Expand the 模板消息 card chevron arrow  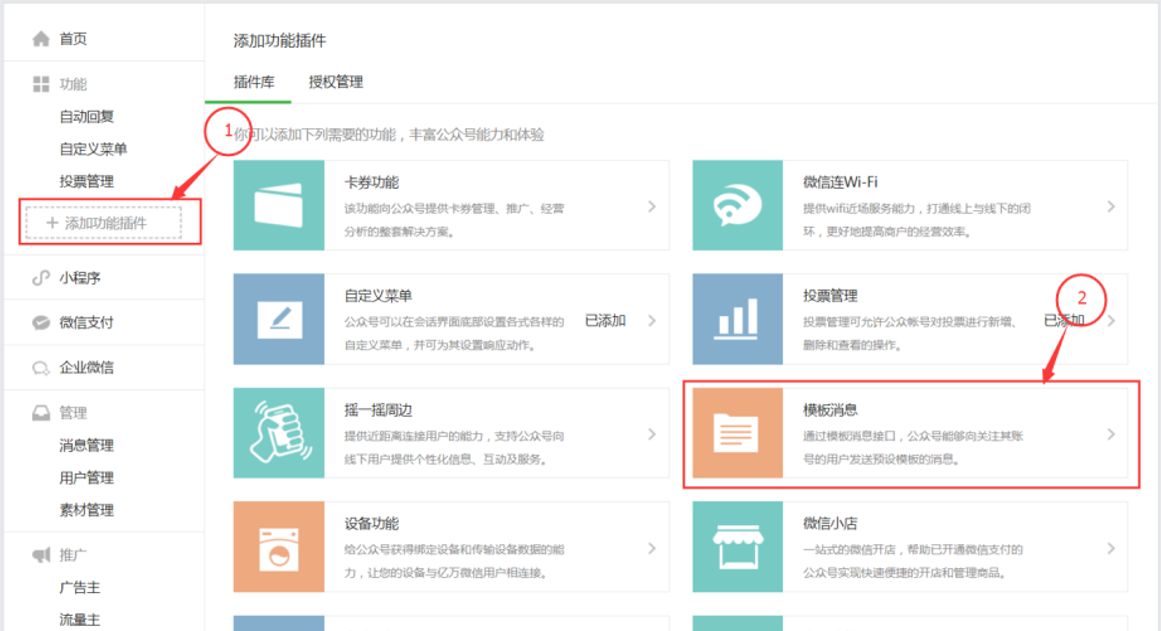tap(1111, 434)
